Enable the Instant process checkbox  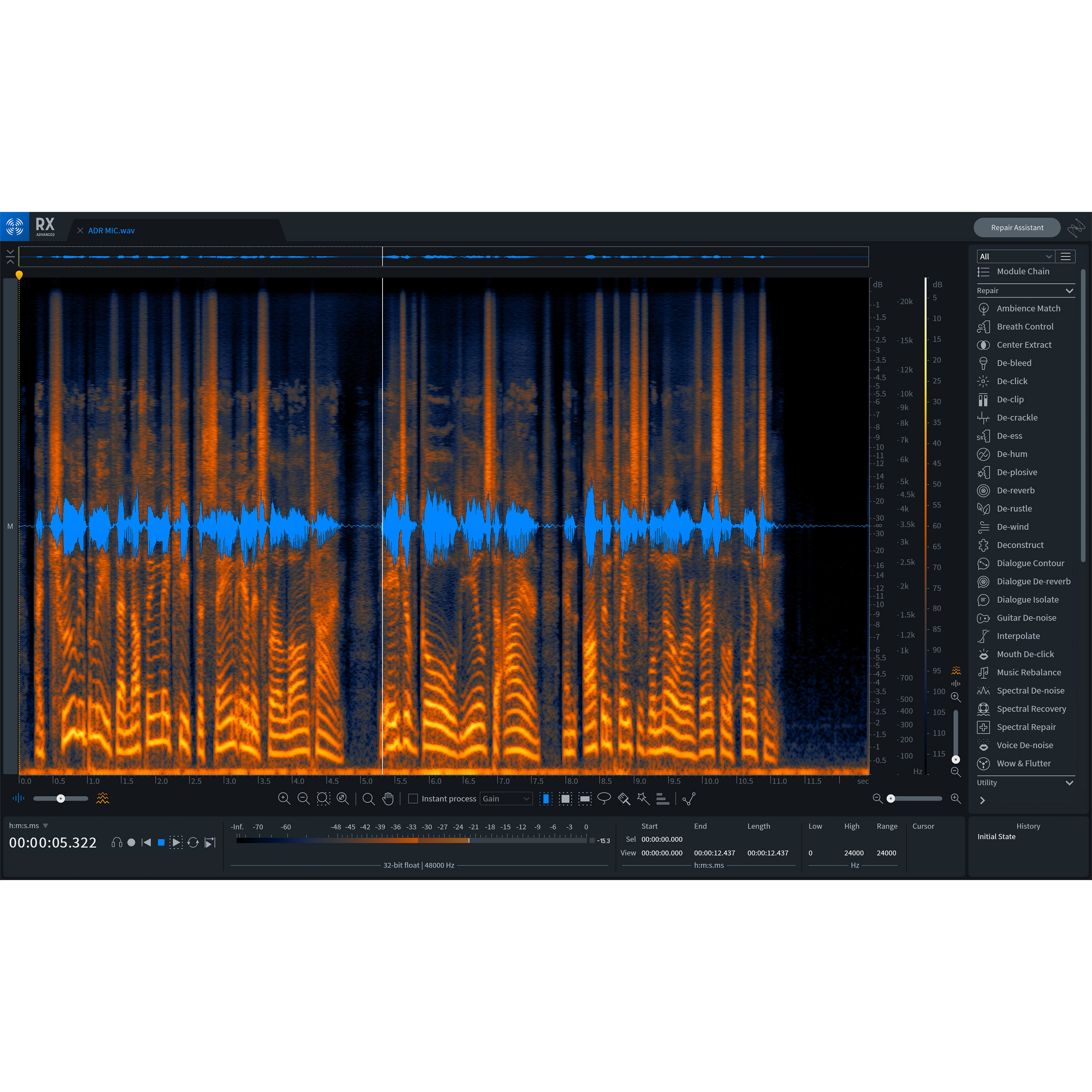coord(413,799)
